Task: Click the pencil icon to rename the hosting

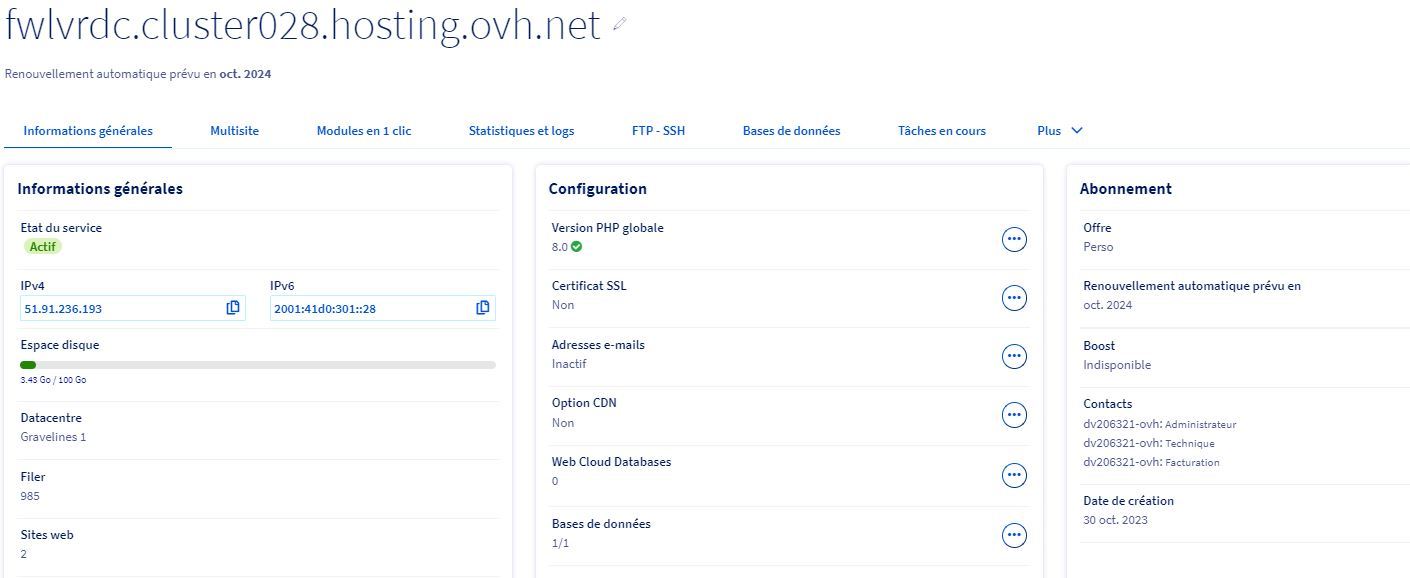Action: [x=620, y=24]
